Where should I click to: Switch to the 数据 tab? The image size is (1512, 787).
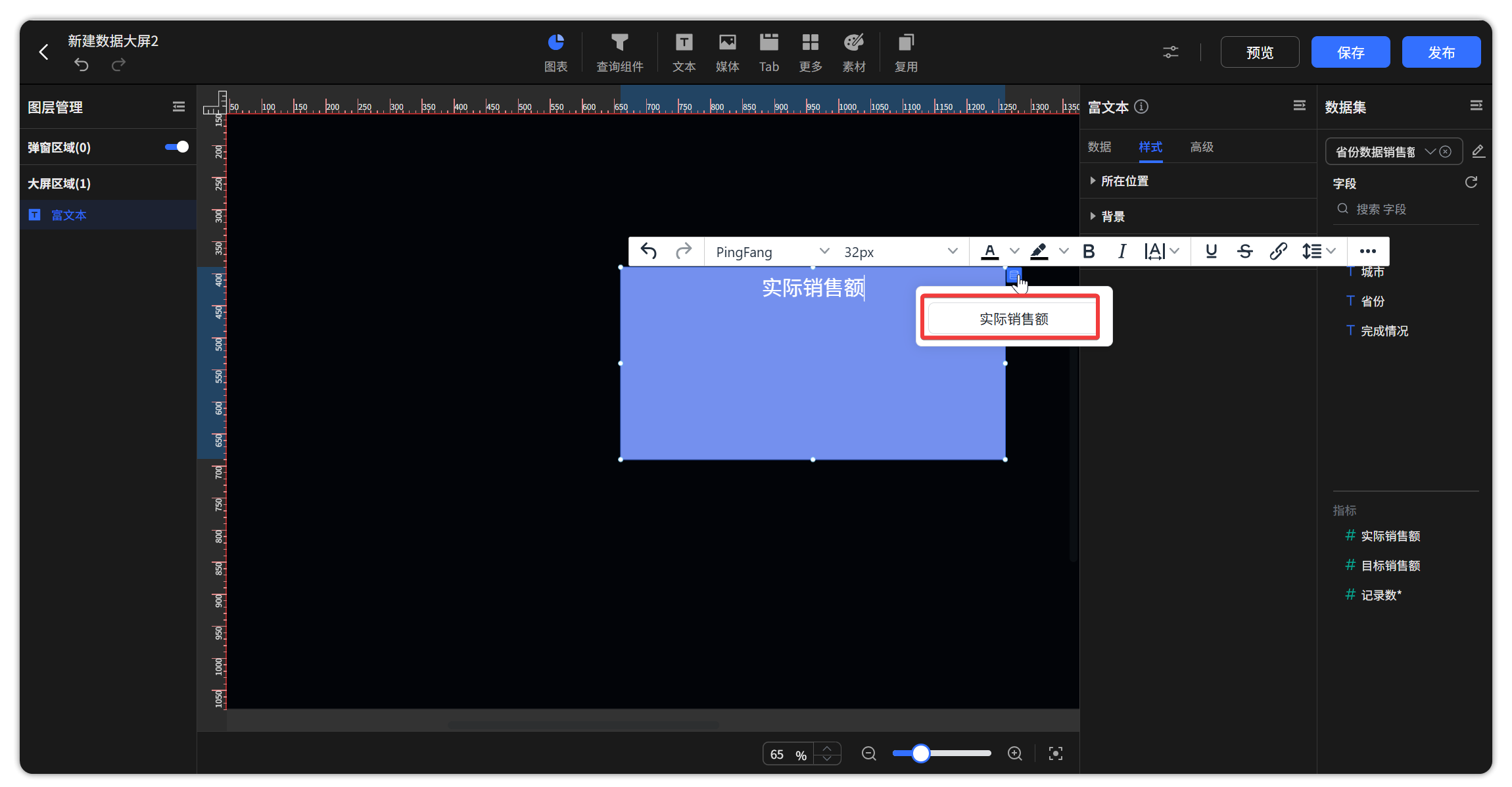tap(1099, 147)
